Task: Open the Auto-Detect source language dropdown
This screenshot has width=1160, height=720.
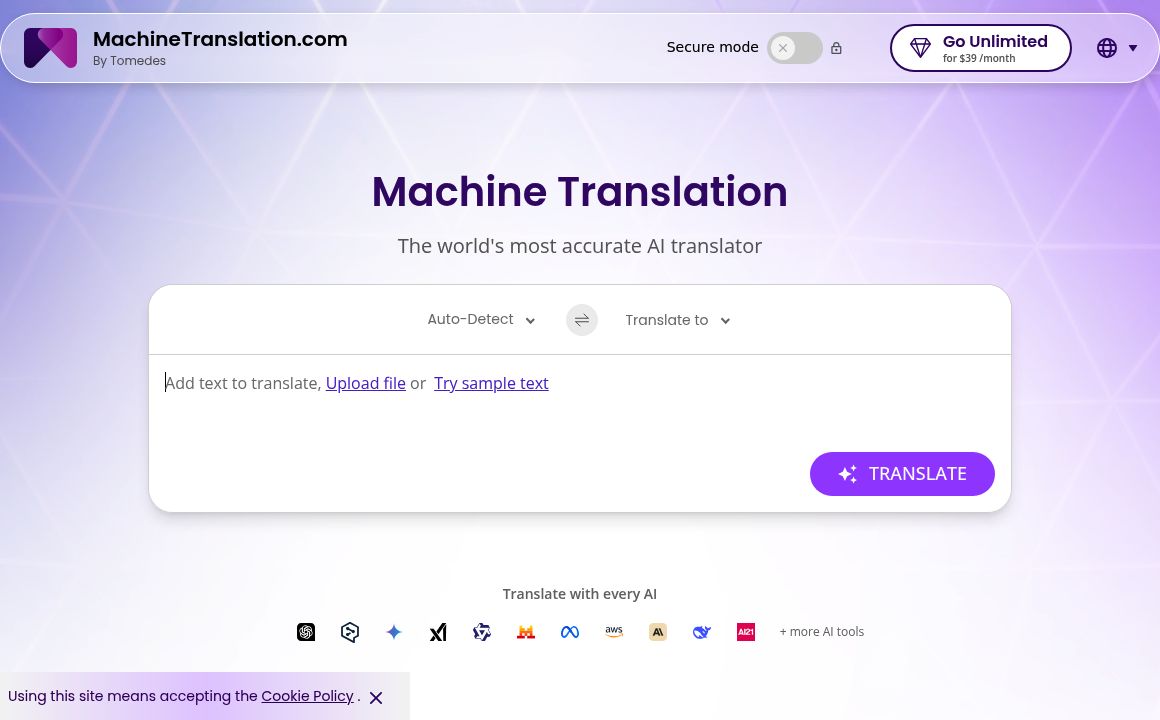Action: pos(480,319)
